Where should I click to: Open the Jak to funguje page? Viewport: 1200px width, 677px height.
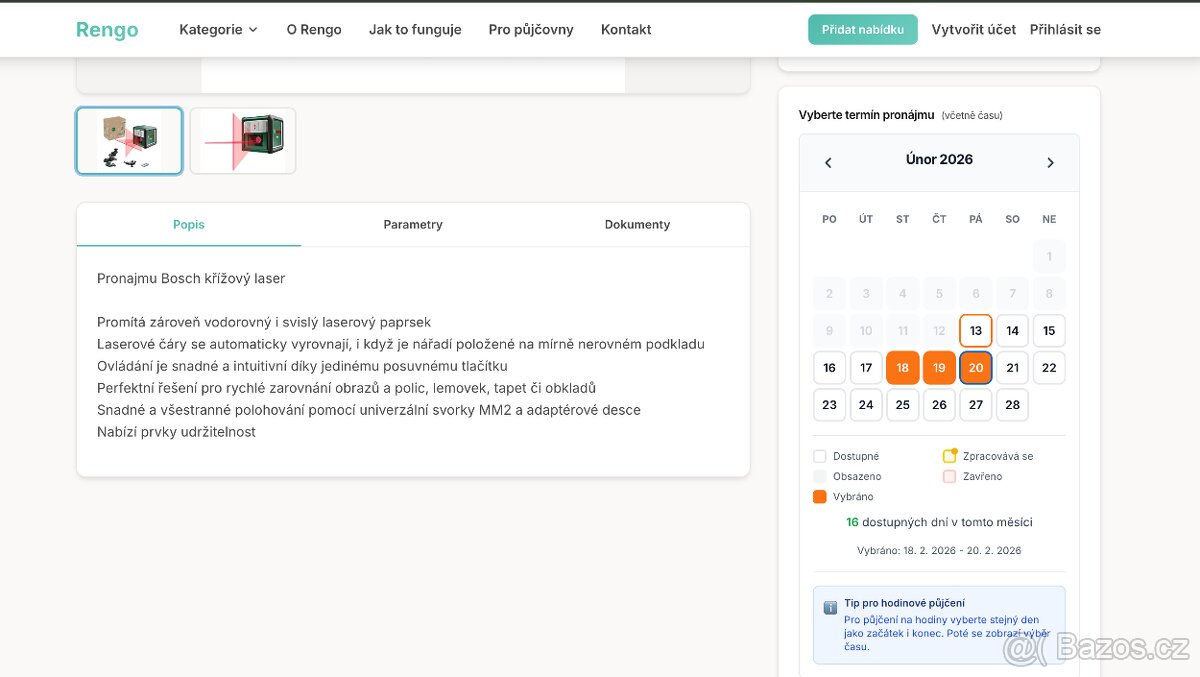click(415, 30)
